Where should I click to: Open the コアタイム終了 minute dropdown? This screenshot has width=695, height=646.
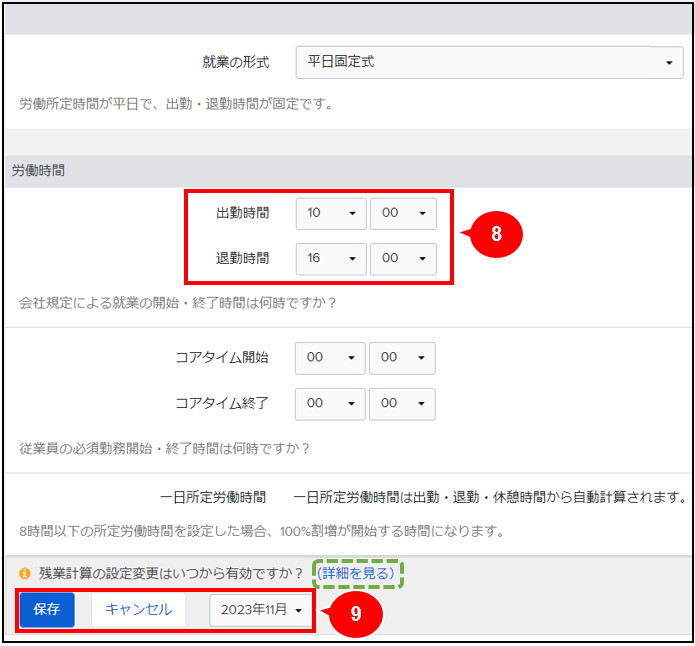point(402,403)
